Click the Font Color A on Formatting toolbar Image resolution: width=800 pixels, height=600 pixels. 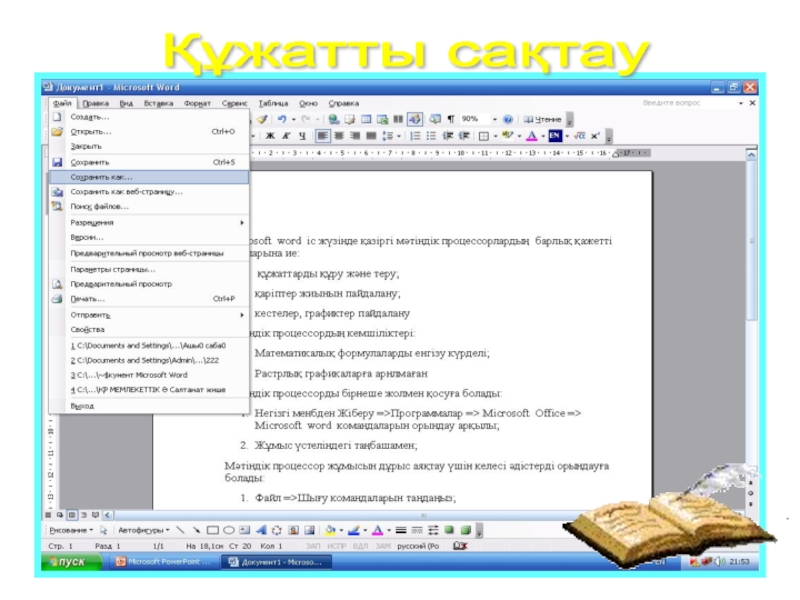click(x=531, y=136)
